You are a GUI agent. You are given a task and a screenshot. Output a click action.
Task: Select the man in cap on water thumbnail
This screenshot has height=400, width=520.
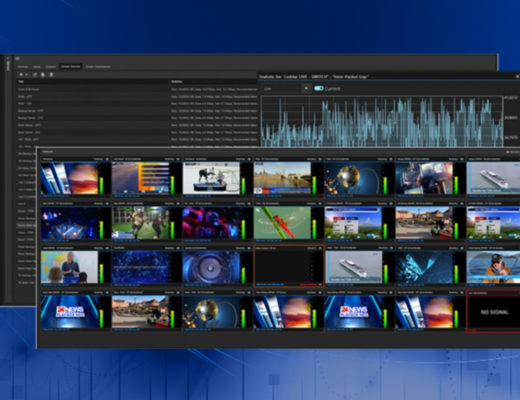[493, 267]
